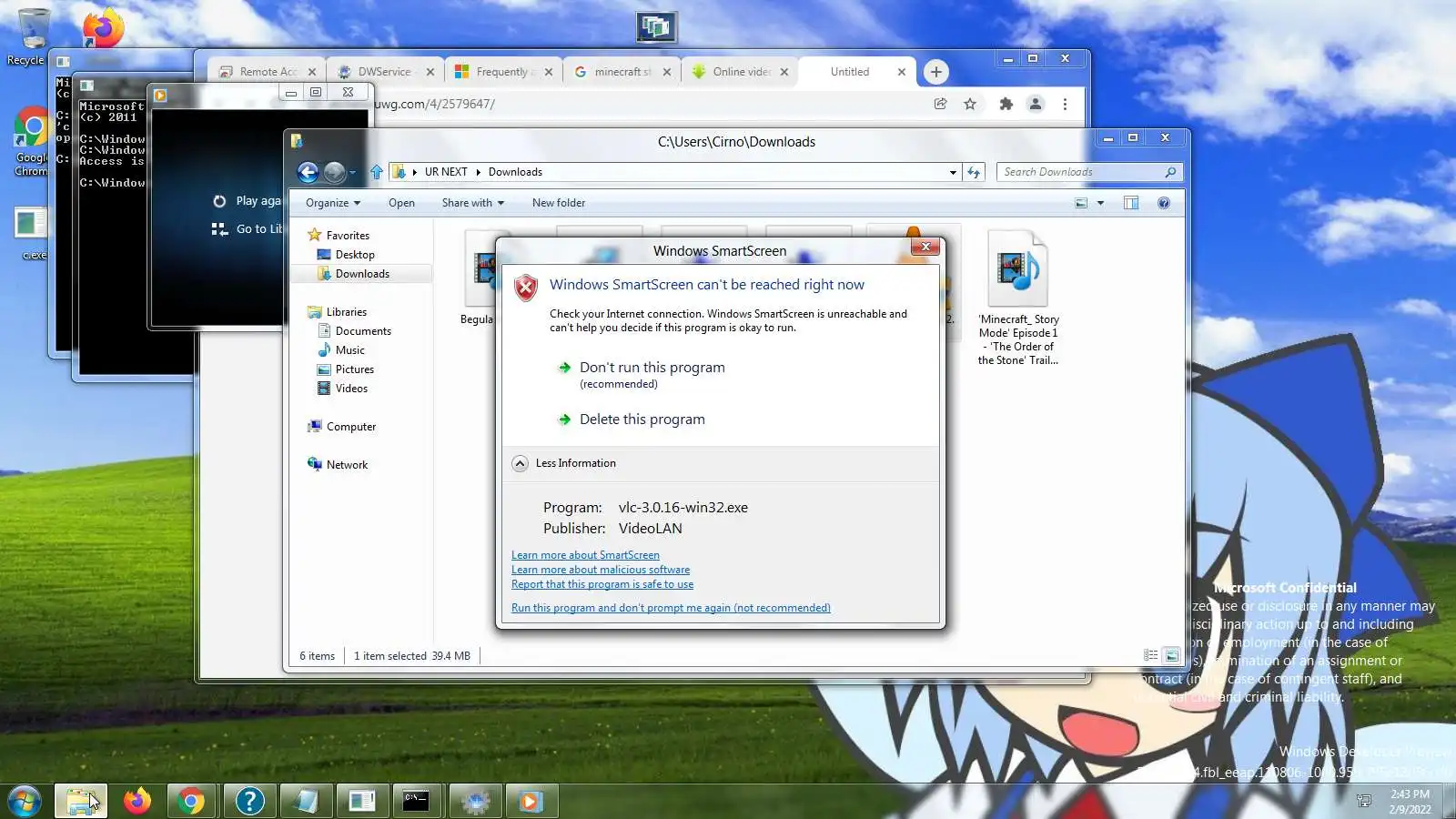Open the Start menu orb
This screenshot has height=819, width=1456.
tap(25, 801)
